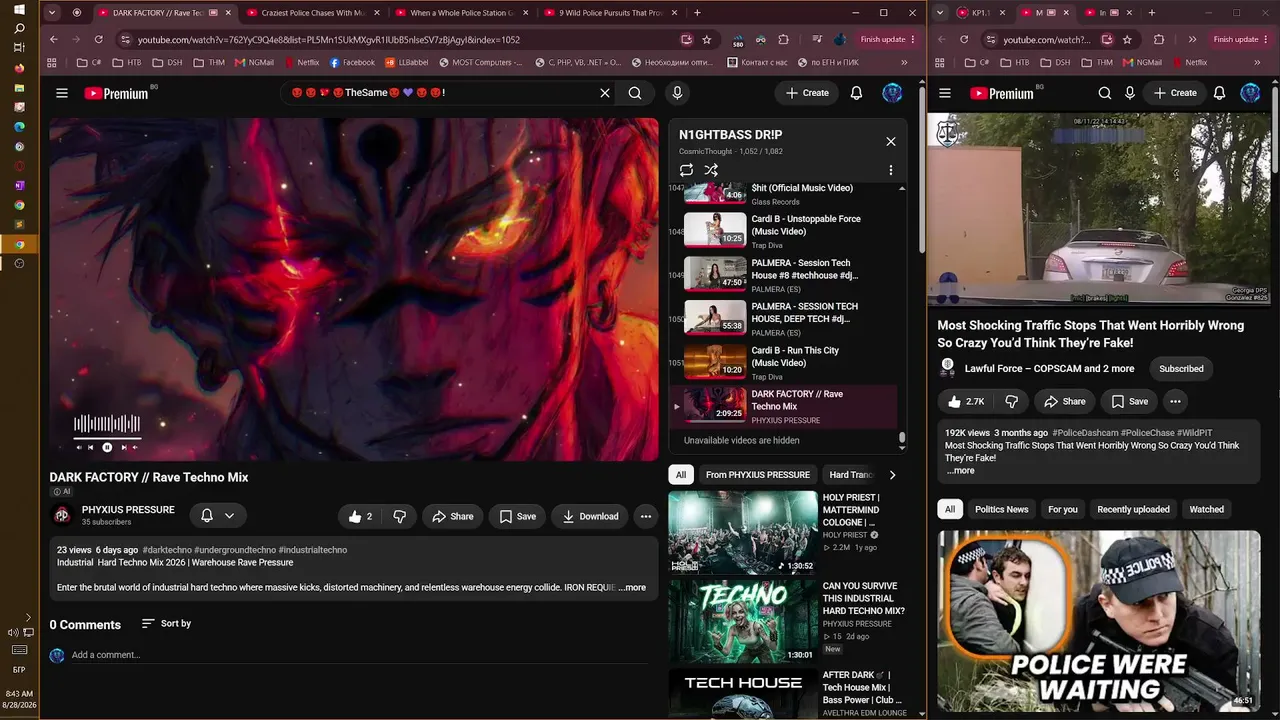Screen dimensions: 1280x720
Task: Play Cardi B - Unstoppable Force from the playlist
Action: click(790, 231)
